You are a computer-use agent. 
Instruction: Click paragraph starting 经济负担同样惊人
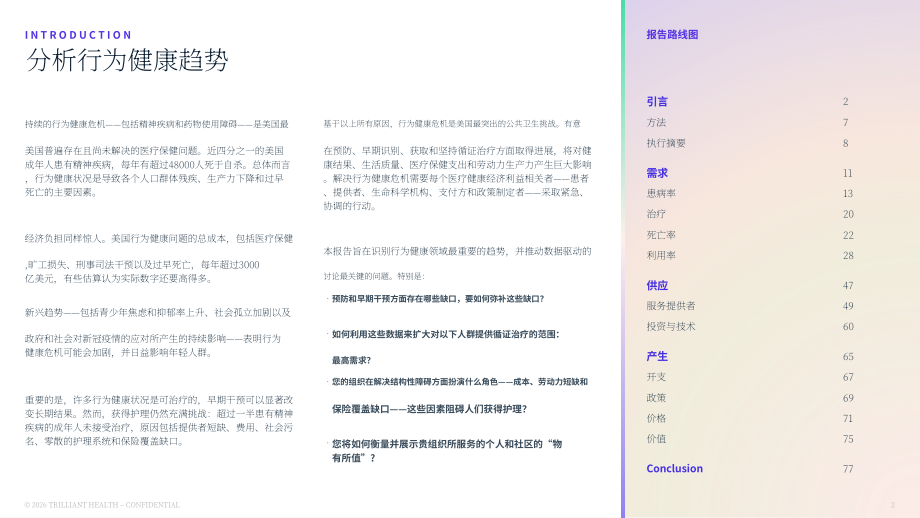[x=158, y=239]
